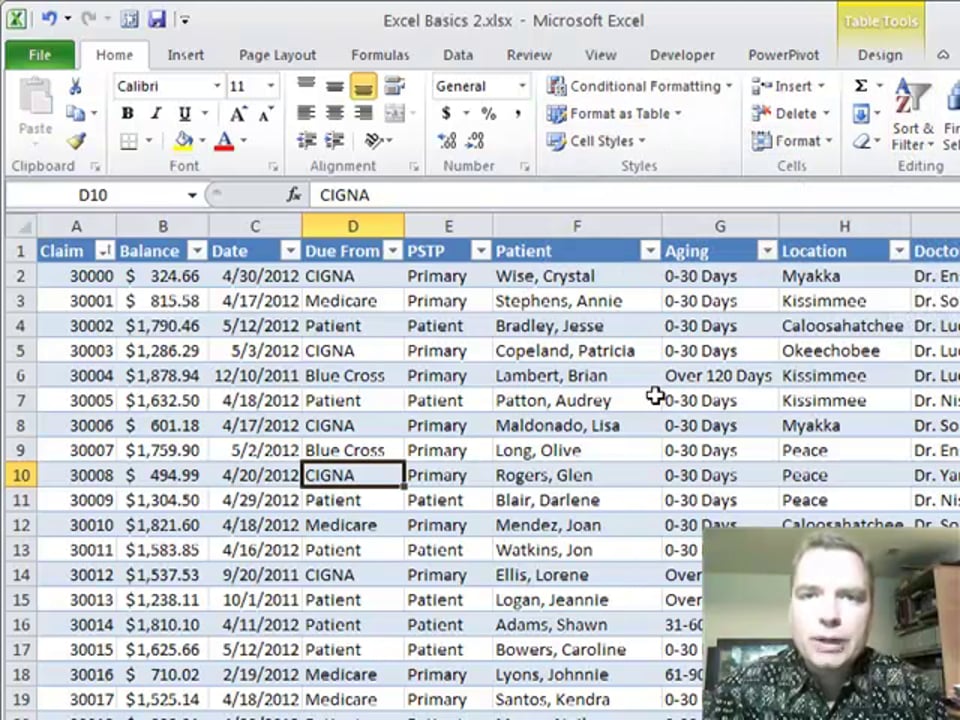Open the Patient column filter dropdown

click(x=650, y=250)
